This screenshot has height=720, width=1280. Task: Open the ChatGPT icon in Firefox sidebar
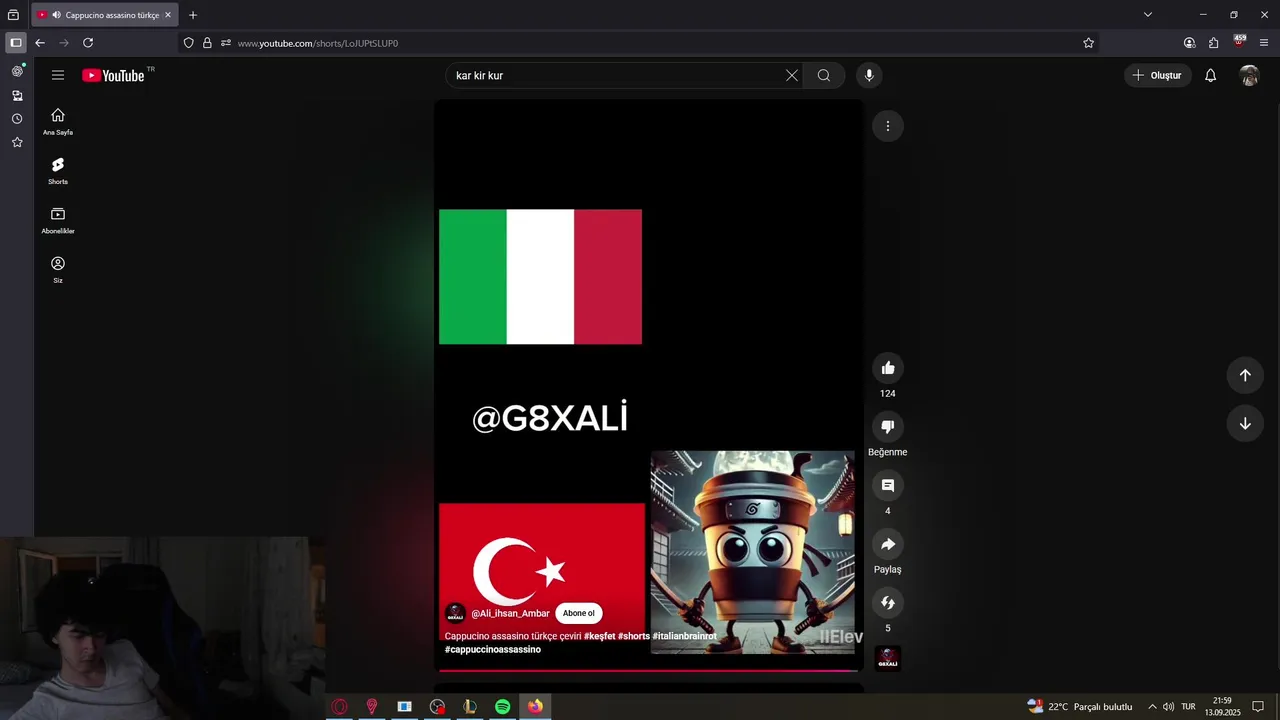[17, 71]
